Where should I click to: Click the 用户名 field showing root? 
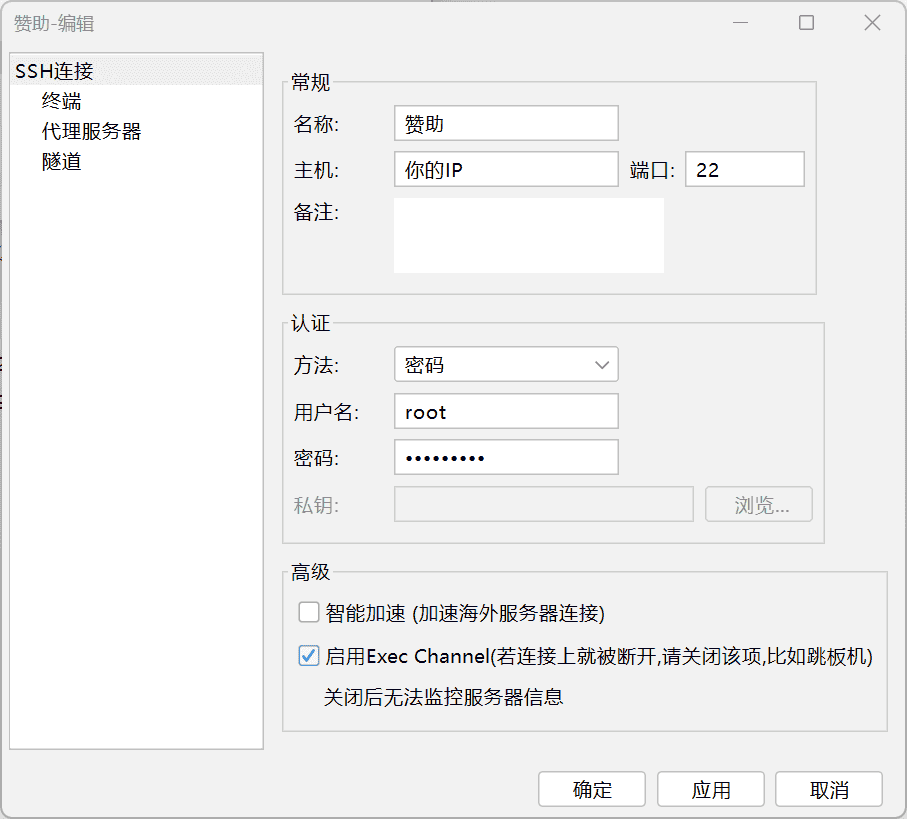click(505, 411)
